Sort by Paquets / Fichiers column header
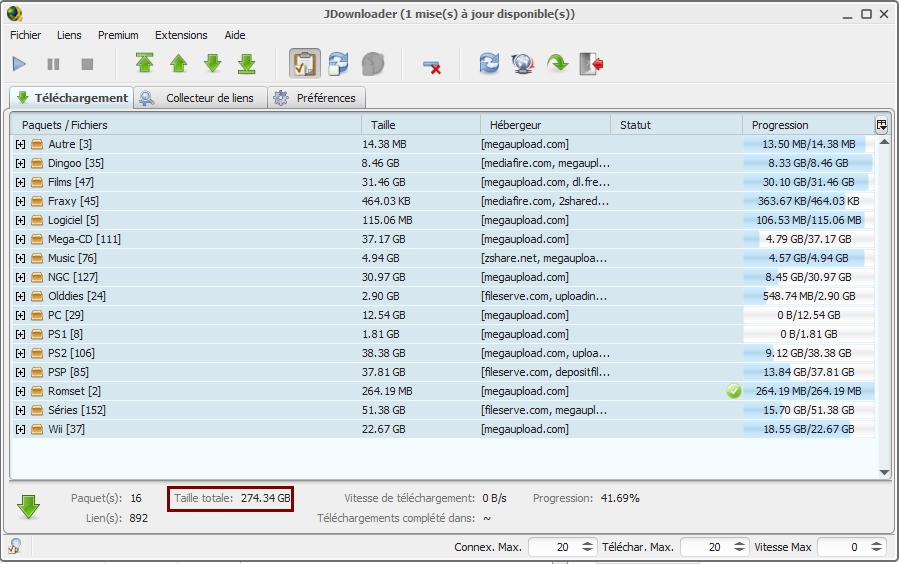 tap(186, 125)
